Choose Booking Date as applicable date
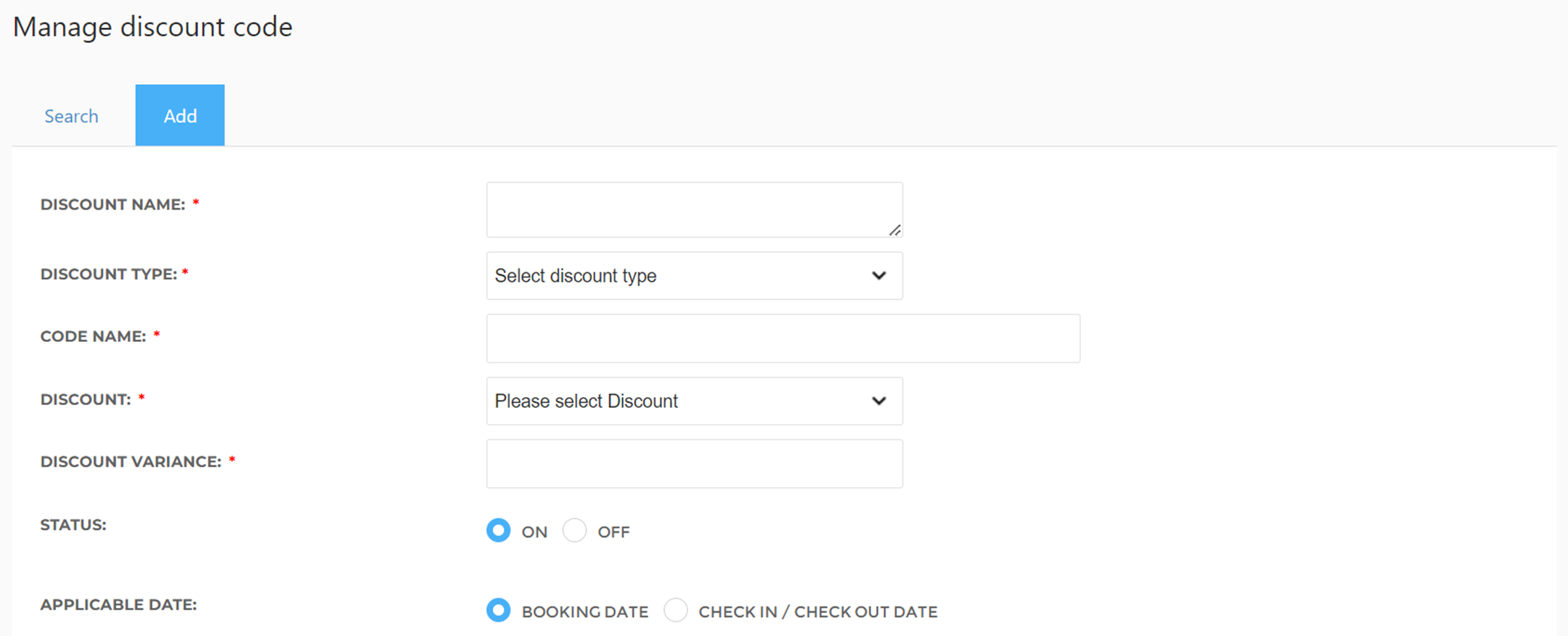Image resolution: width=1568 pixels, height=636 pixels. tap(499, 611)
